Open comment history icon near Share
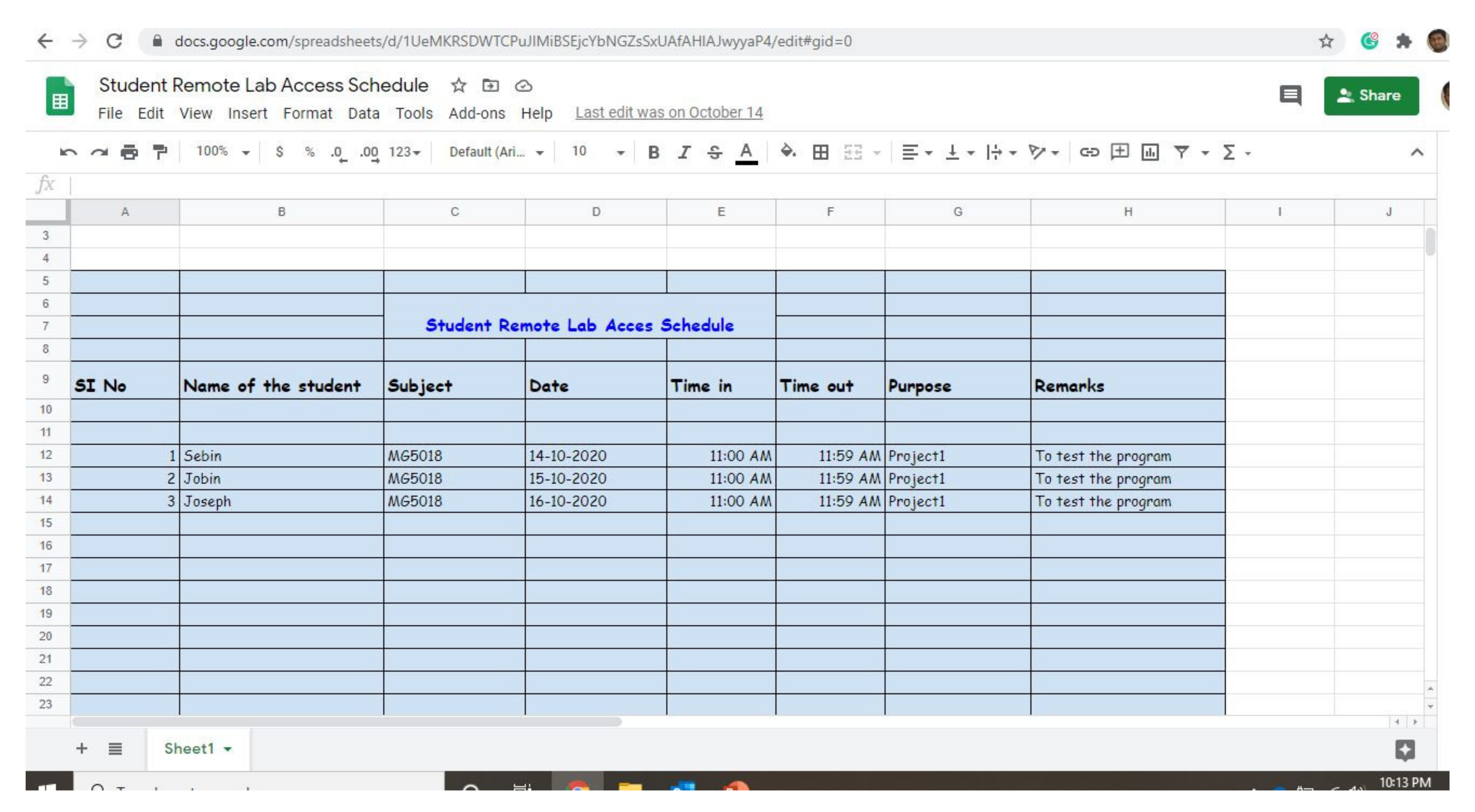 click(x=1290, y=96)
